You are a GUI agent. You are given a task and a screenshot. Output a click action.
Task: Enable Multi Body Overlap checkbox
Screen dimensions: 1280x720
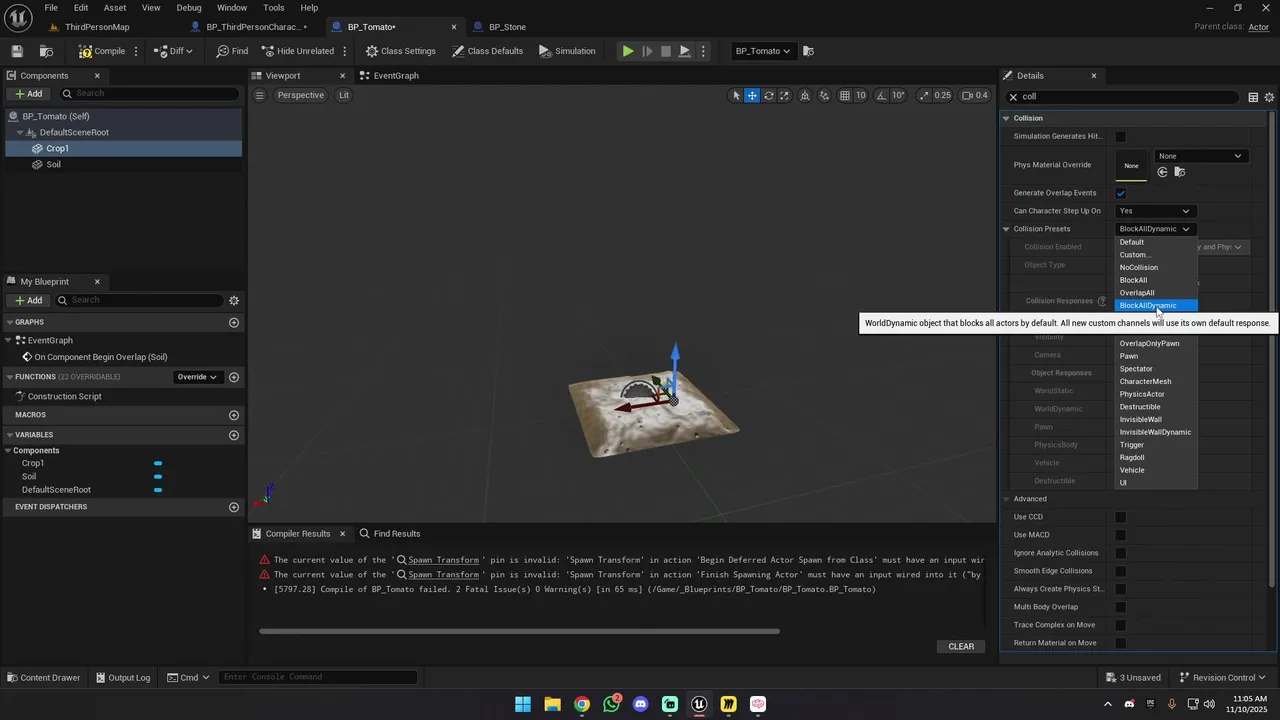[1121, 607]
